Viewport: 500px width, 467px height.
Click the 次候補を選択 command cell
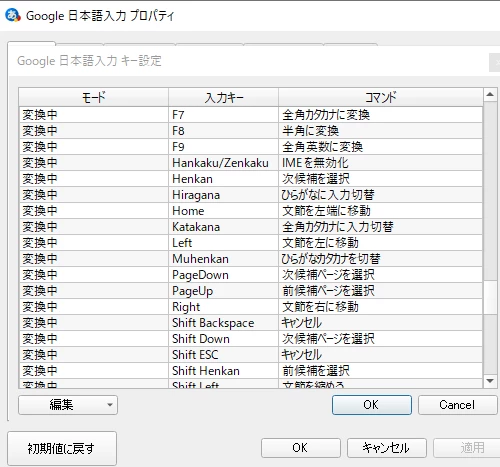(x=381, y=179)
